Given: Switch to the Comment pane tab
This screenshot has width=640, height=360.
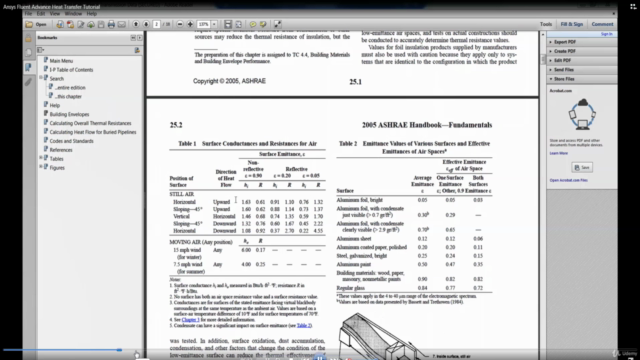Looking at the screenshot, I should tap(602, 24).
